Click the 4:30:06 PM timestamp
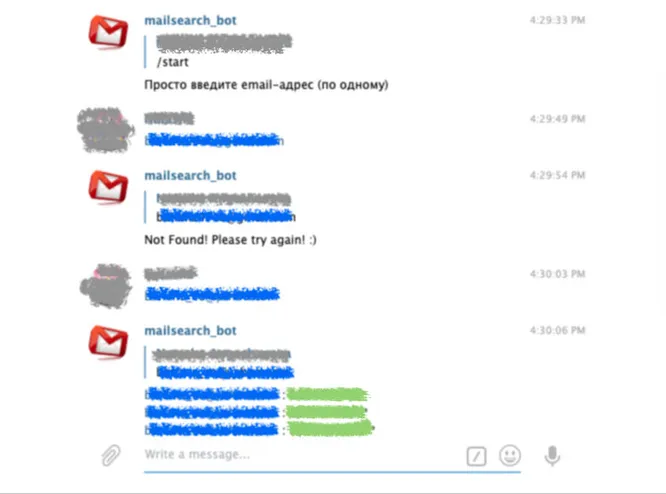The image size is (666, 494). (x=557, y=330)
